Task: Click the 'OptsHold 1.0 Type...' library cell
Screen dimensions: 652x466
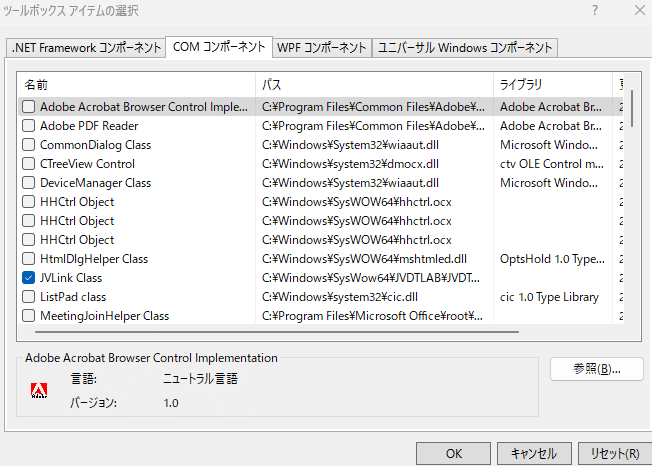Action: tap(552, 259)
